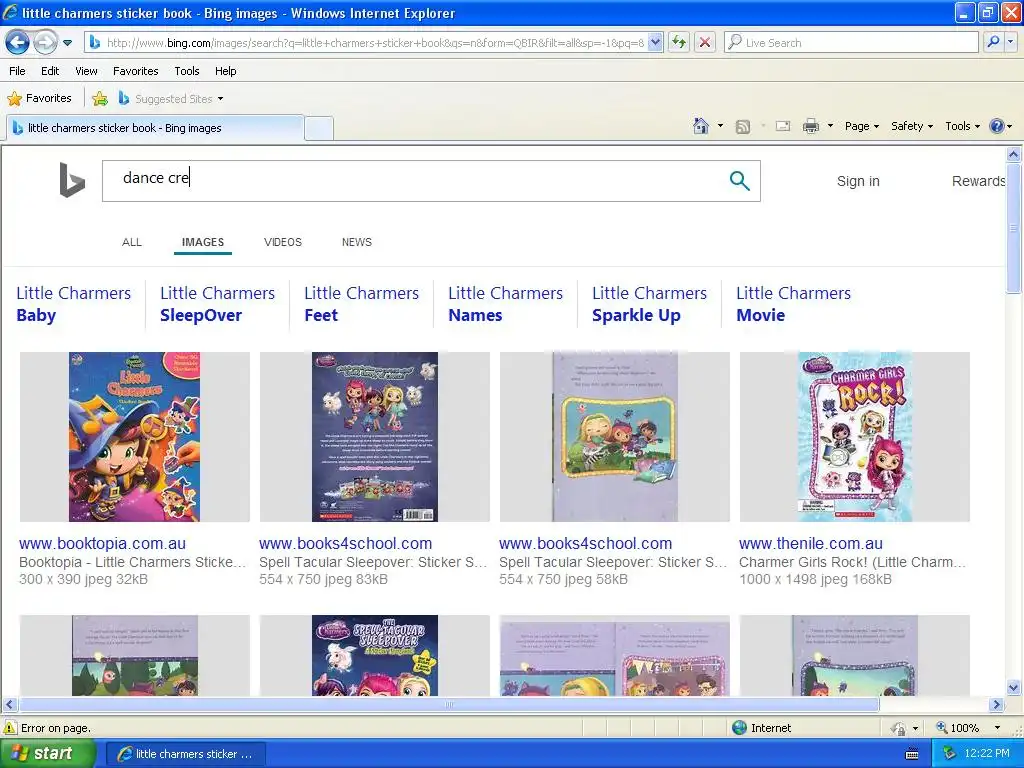Open the Safety command menu
Viewport: 1024px width, 768px height.
(912, 126)
